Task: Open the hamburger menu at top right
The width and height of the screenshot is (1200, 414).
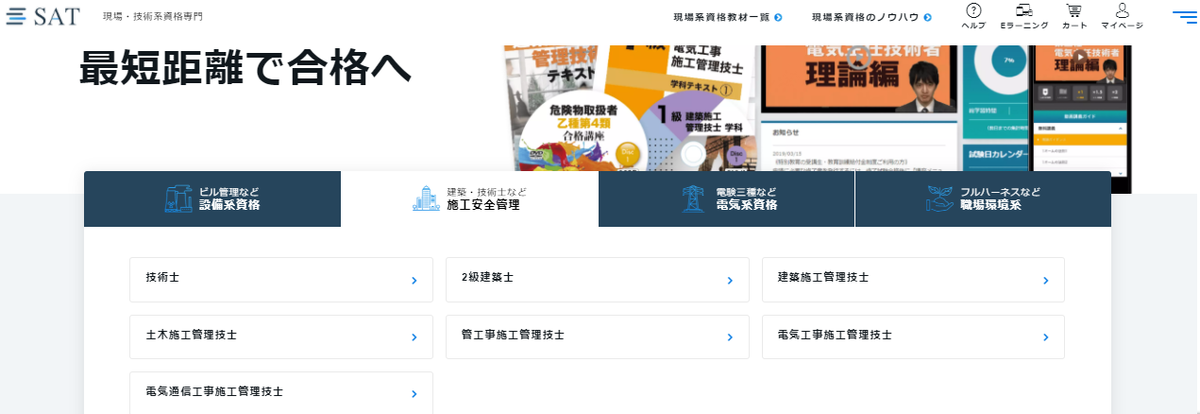Action: pos(1185,16)
